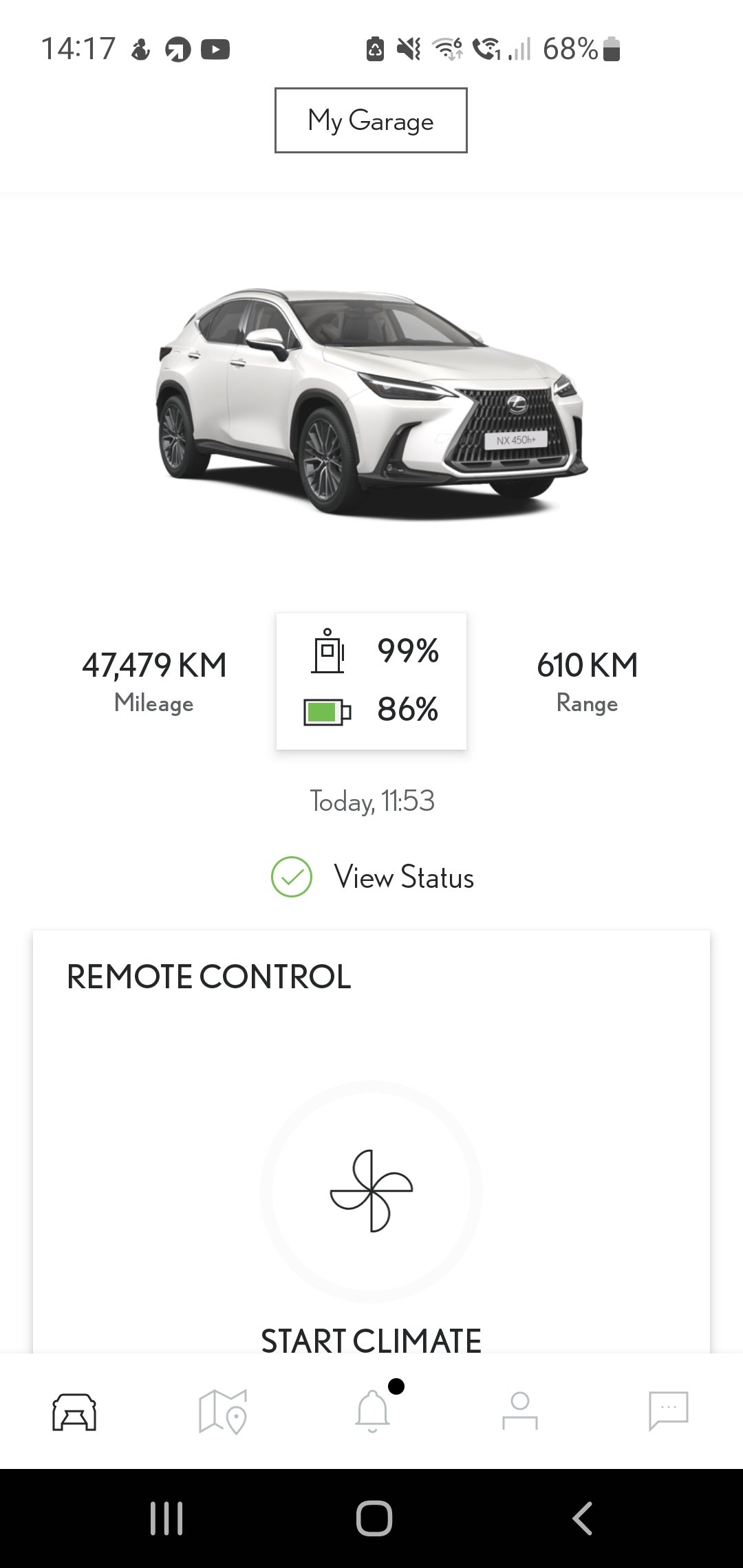
Task: Tap the START CLIMATE label
Action: click(x=371, y=1340)
